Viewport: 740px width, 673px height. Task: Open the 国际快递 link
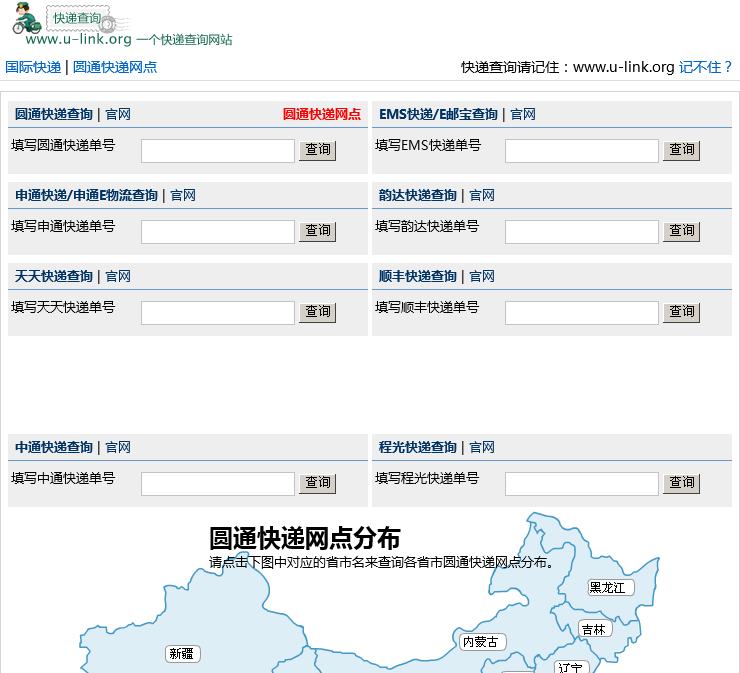(33, 67)
